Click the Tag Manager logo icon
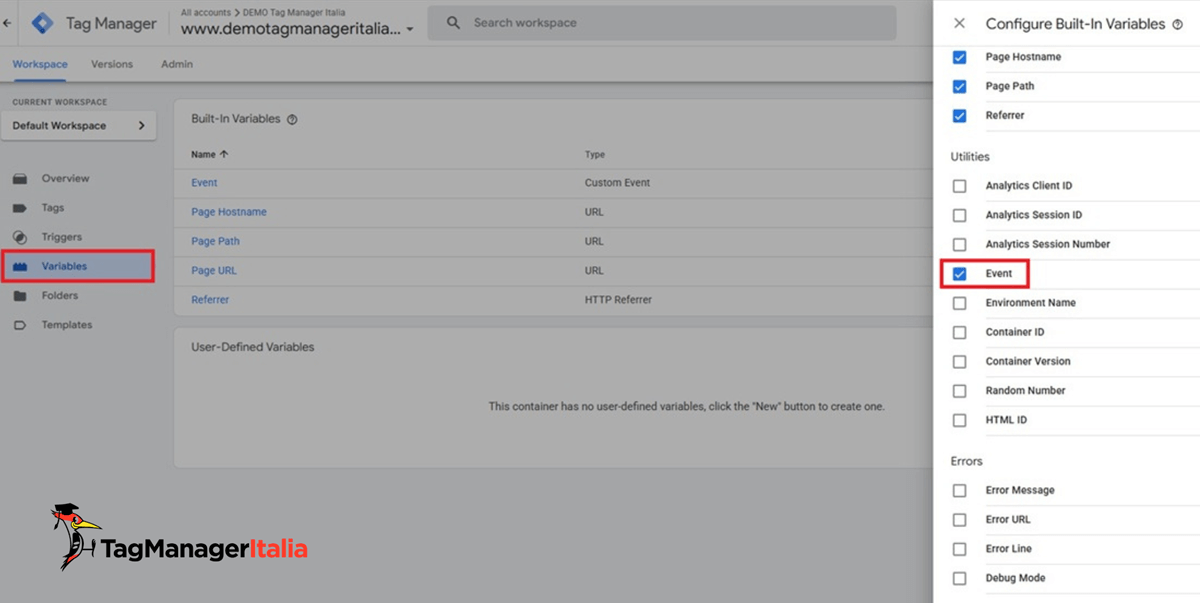Screen dimensions: 1200x603 pos(41,22)
